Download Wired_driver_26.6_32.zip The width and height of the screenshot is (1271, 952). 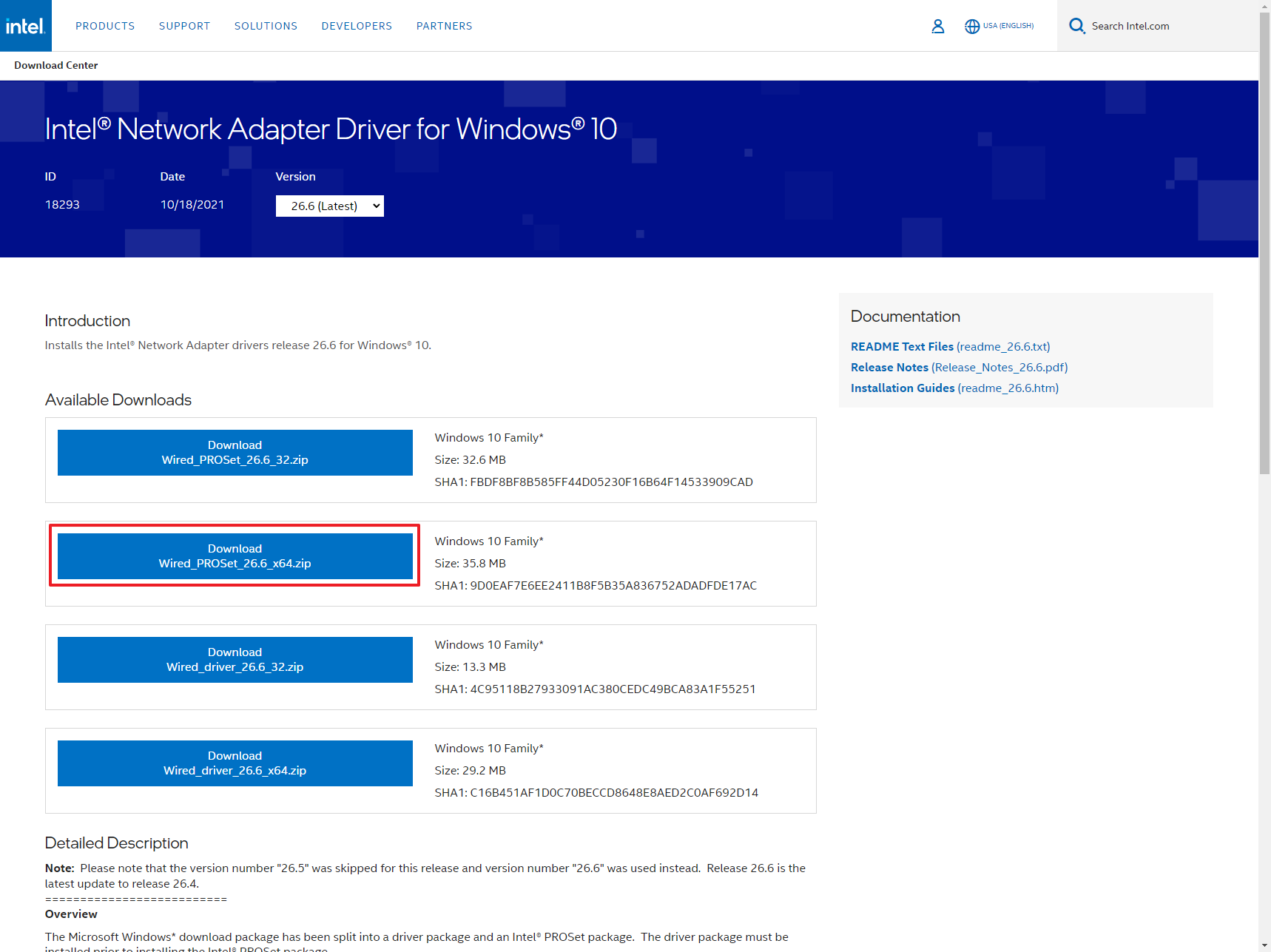pyautogui.click(x=235, y=660)
